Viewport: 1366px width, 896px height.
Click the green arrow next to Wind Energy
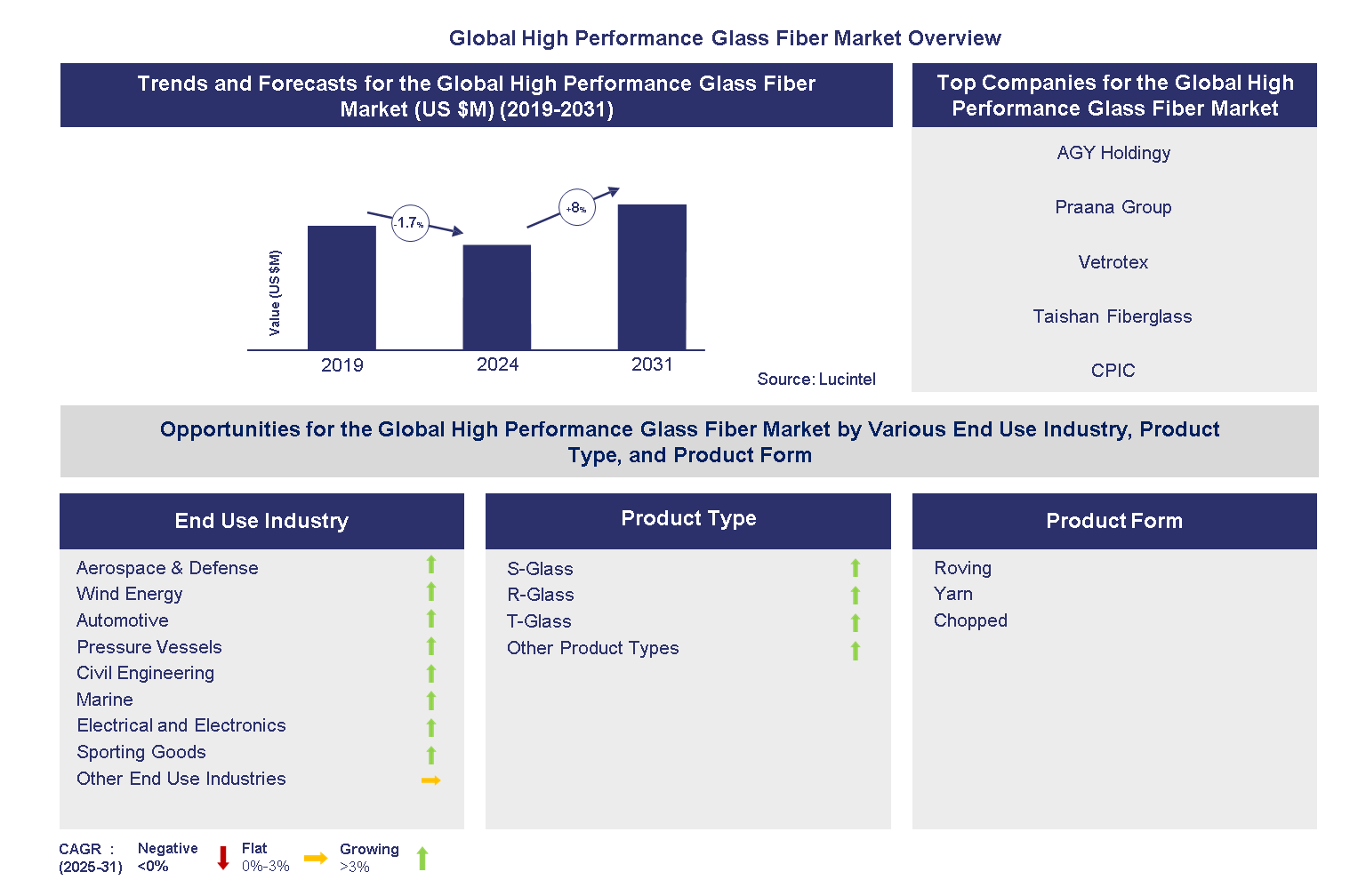(x=431, y=592)
